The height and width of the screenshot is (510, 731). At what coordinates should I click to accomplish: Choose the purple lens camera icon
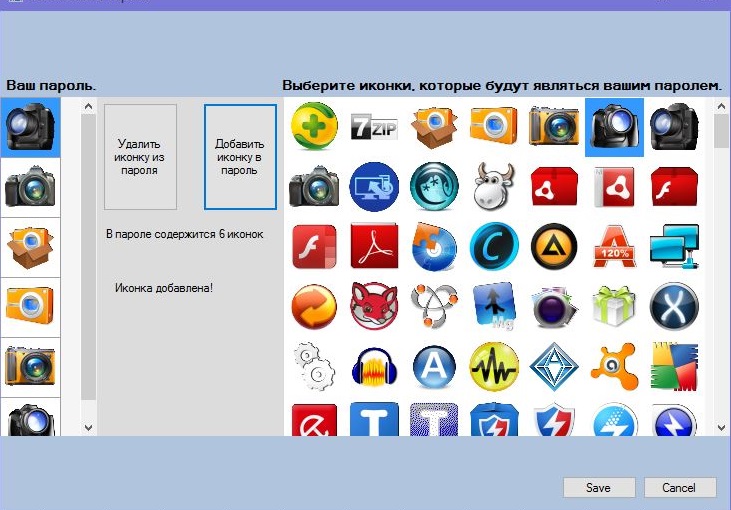554,306
